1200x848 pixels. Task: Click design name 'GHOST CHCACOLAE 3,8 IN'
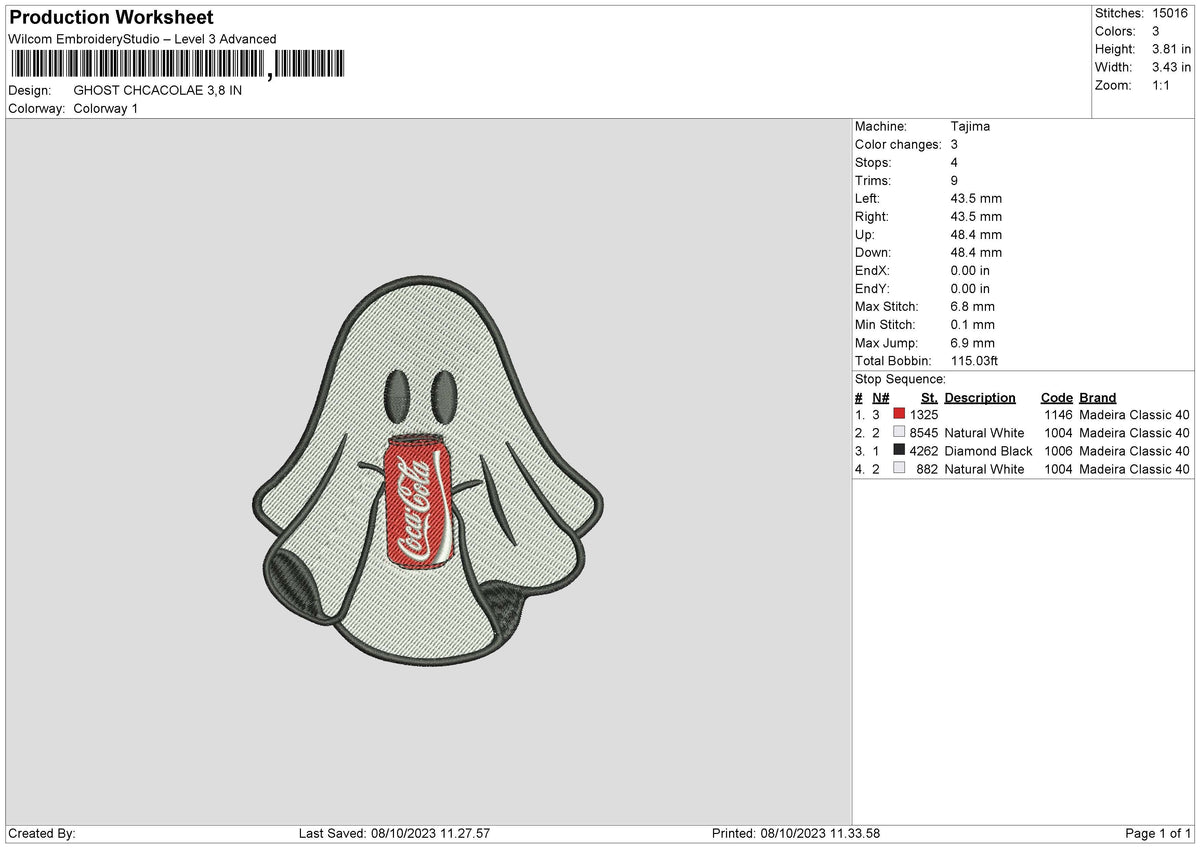coord(158,90)
